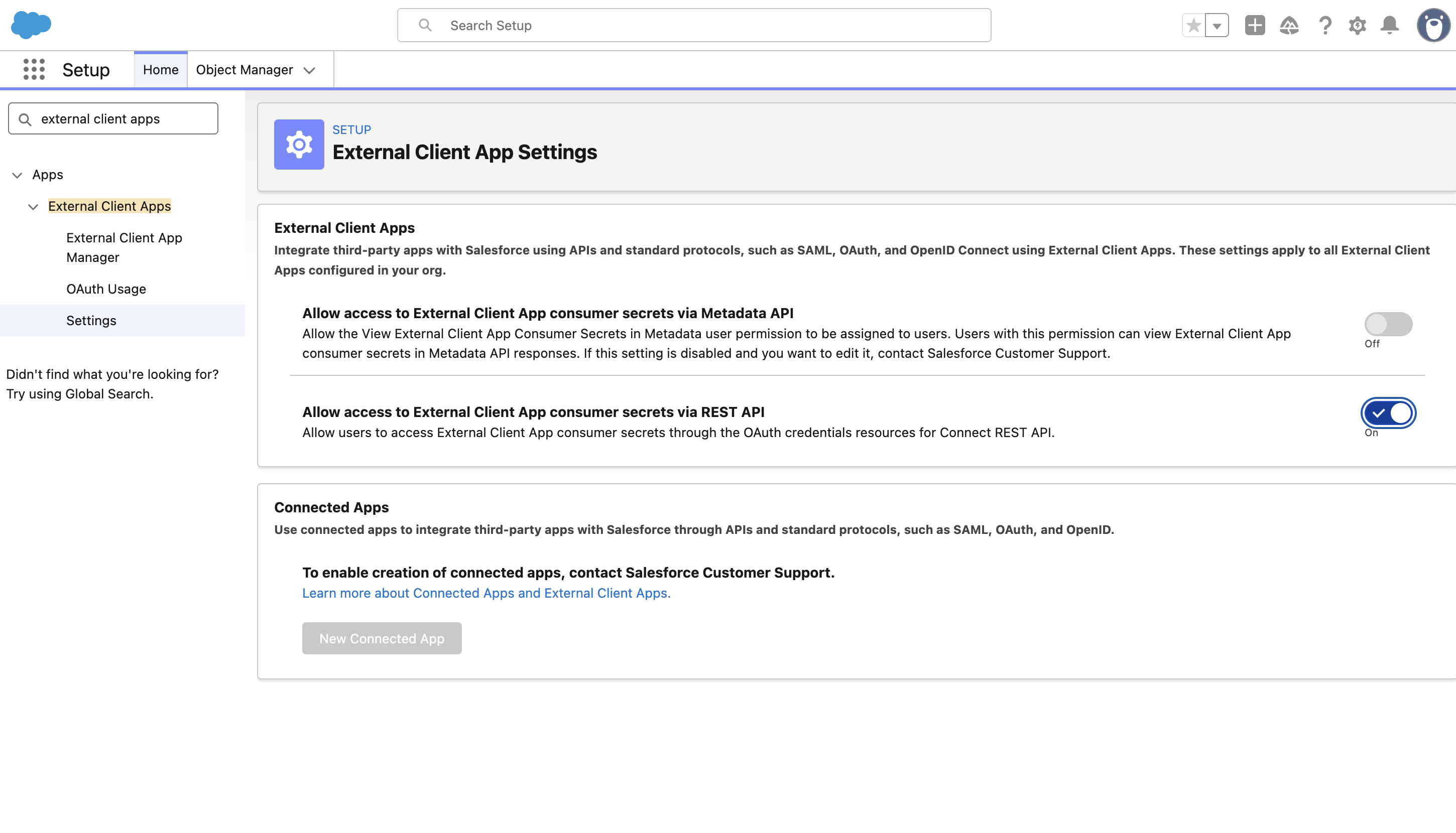Viewport: 1456px width, 833px height.
Task: Click the Search Setup magnifier icon
Action: (425, 25)
